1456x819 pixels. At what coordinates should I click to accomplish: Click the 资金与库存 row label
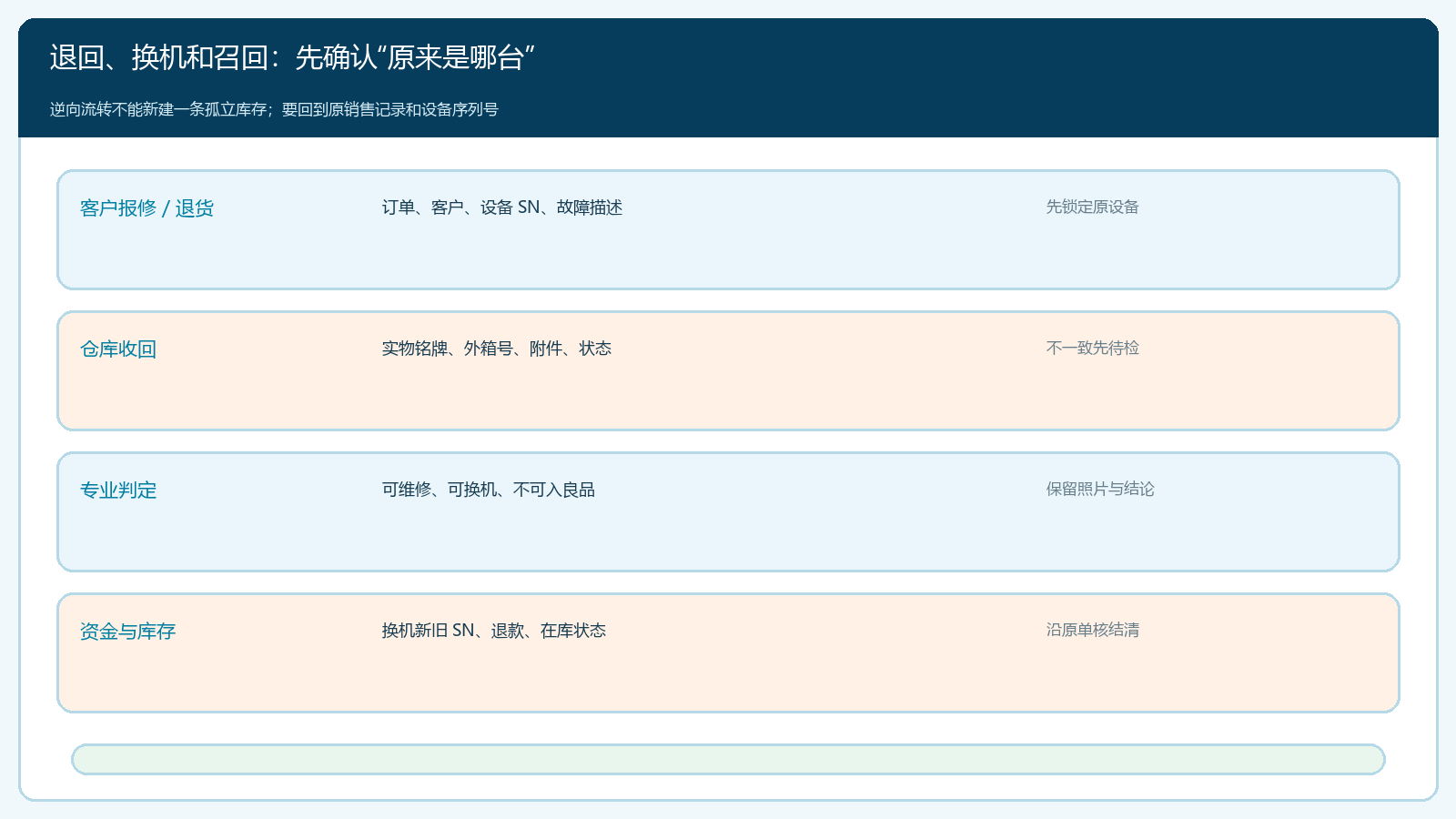[127, 632]
